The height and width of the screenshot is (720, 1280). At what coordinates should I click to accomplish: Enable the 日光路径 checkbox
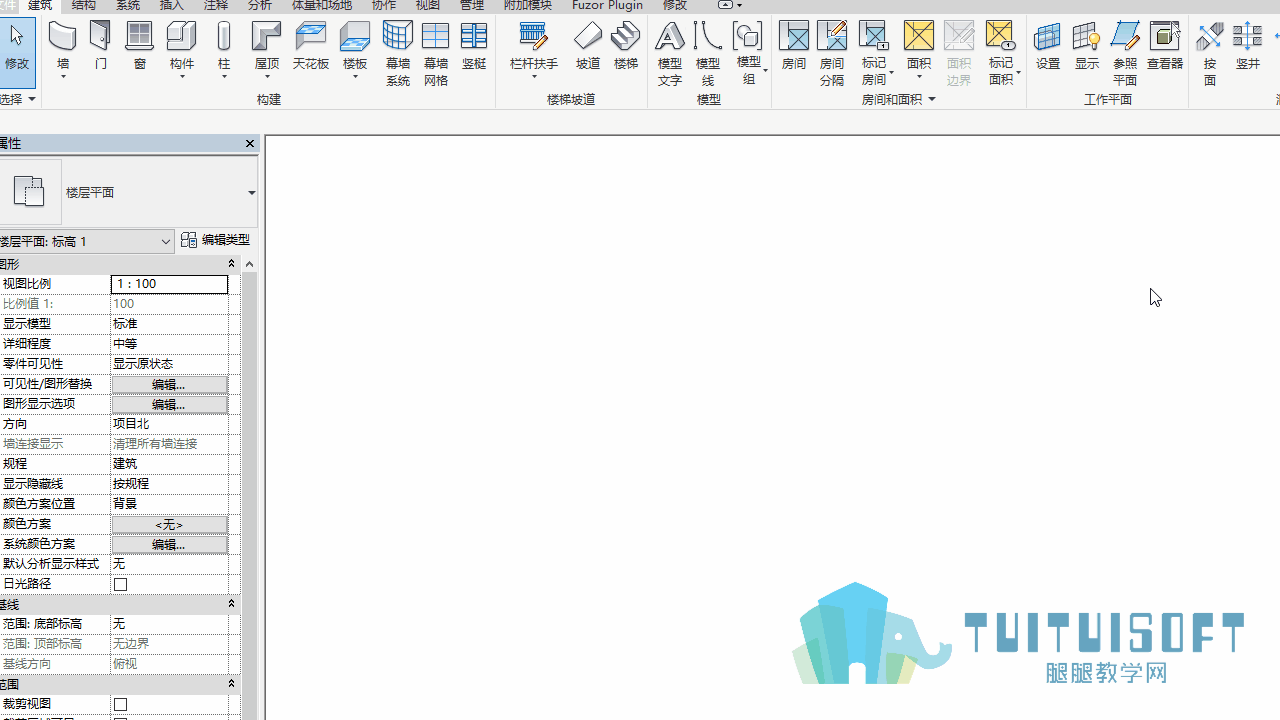point(120,584)
